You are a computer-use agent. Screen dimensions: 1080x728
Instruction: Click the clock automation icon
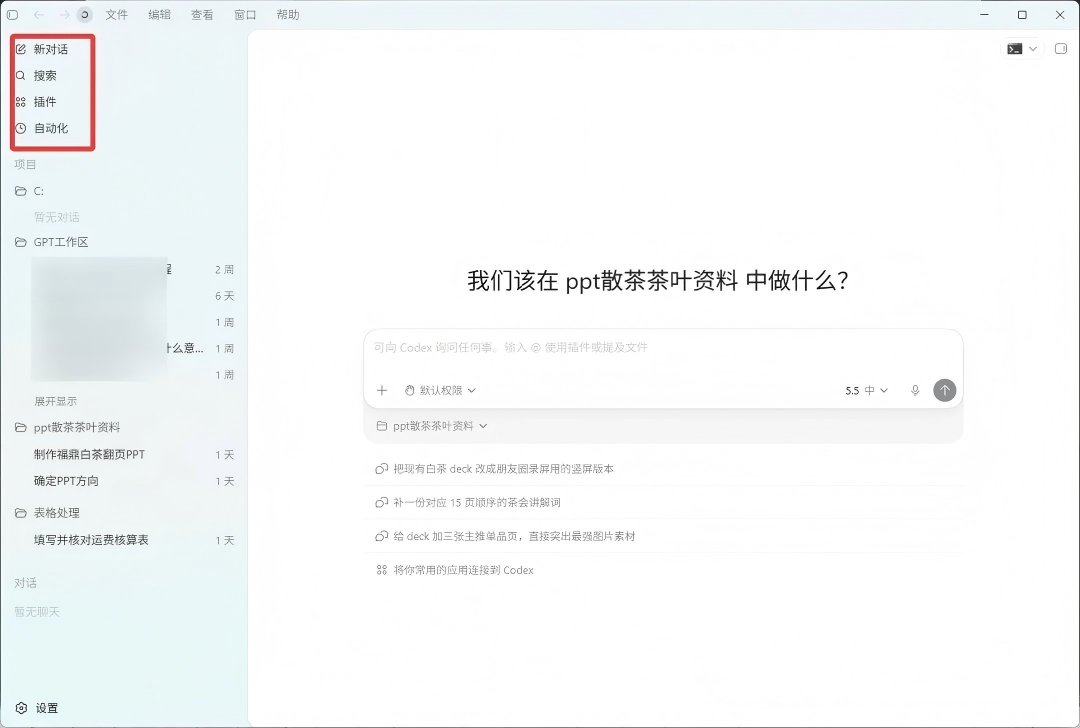click(x=21, y=128)
